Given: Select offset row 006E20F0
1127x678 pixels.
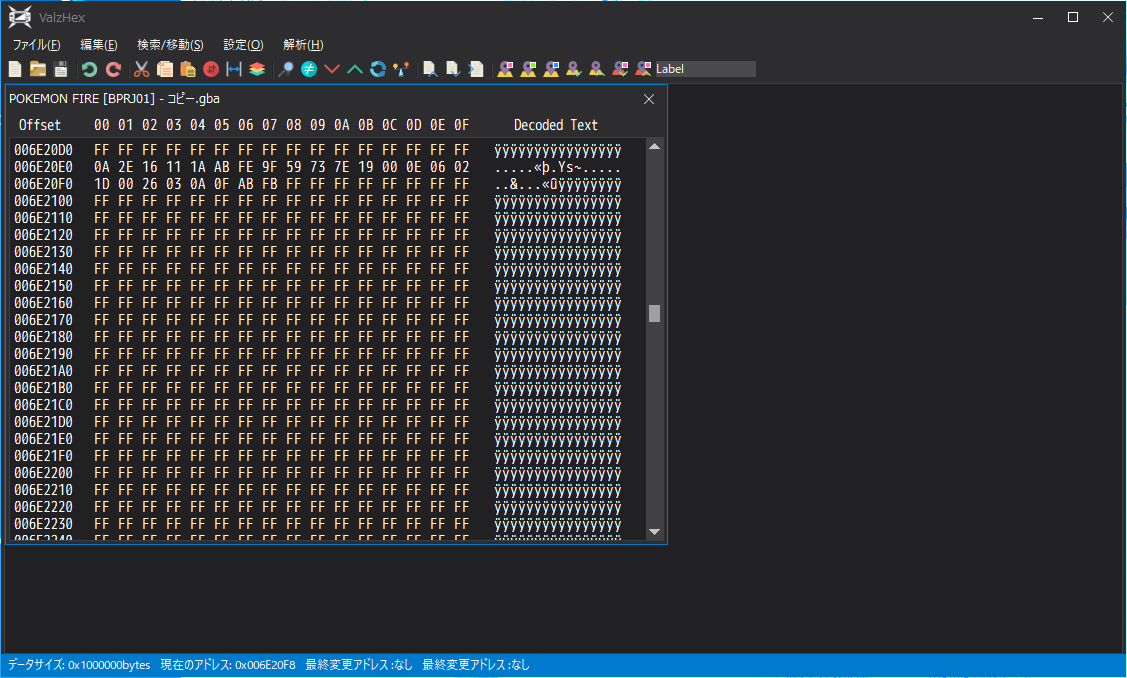Looking at the screenshot, I should tap(44, 184).
